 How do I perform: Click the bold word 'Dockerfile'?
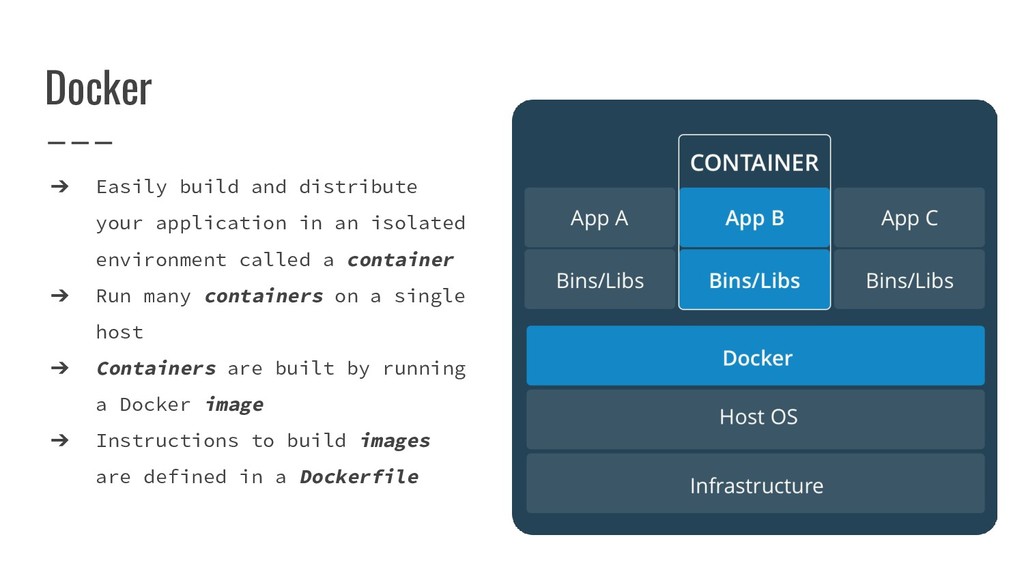pyautogui.click(x=359, y=477)
